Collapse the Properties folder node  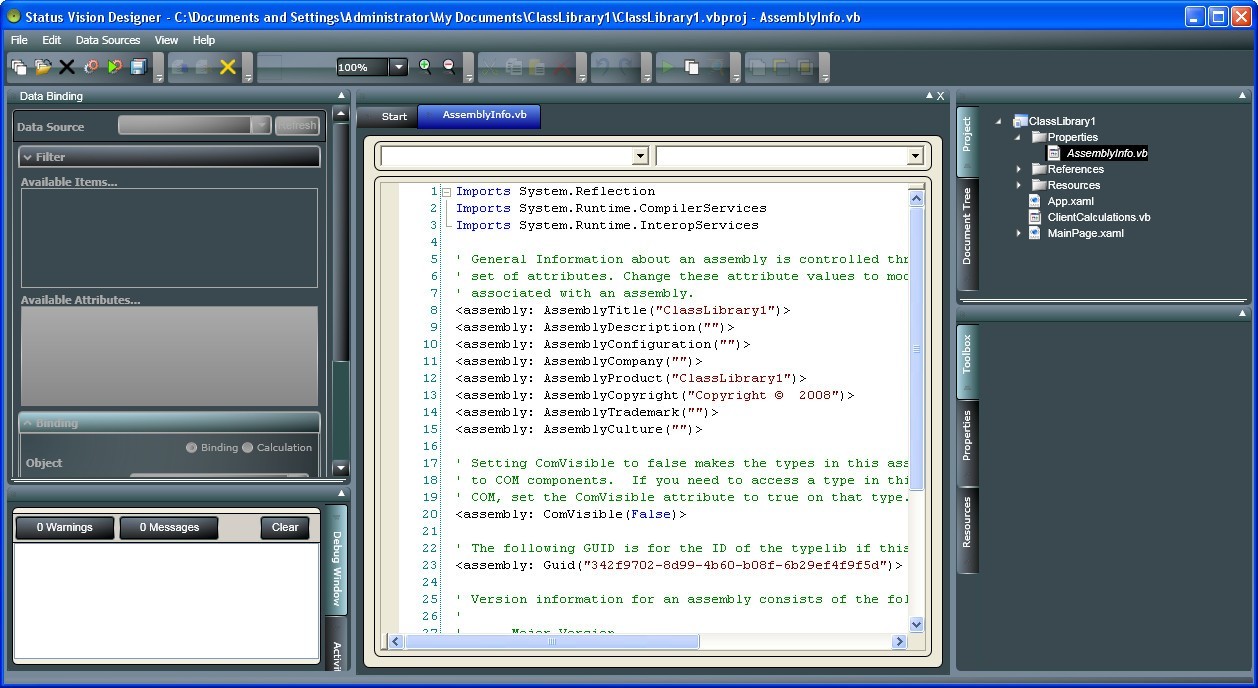(x=1018, y=137)
